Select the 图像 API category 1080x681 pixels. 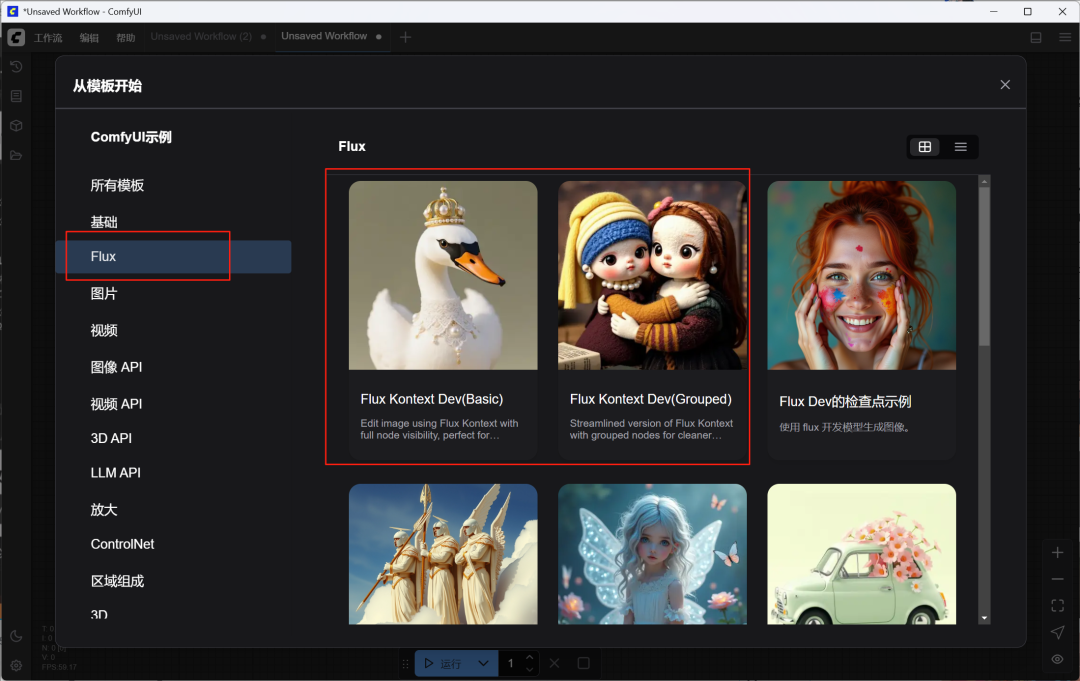point(174,367)
